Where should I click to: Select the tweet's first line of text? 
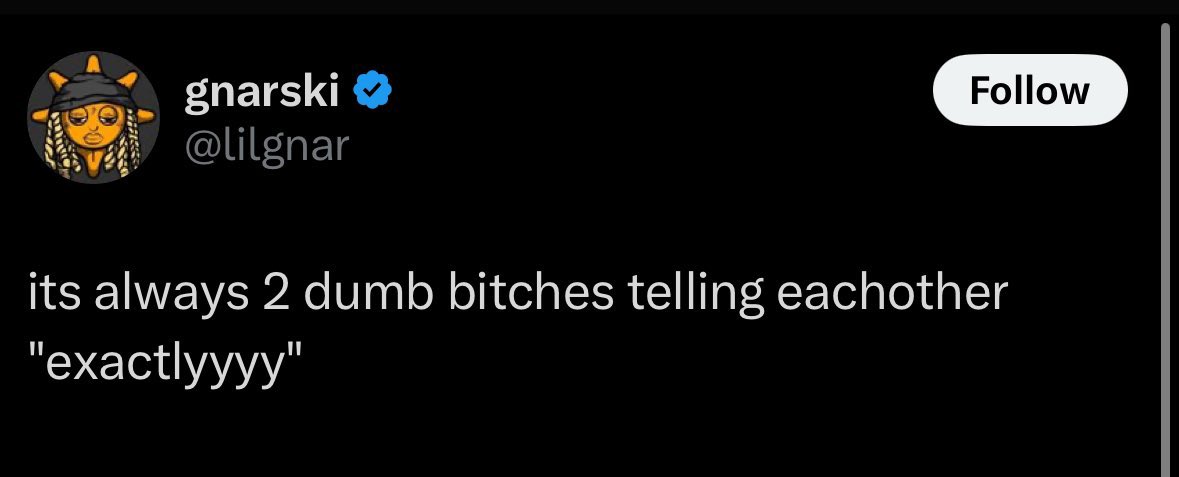pos(517,294)
